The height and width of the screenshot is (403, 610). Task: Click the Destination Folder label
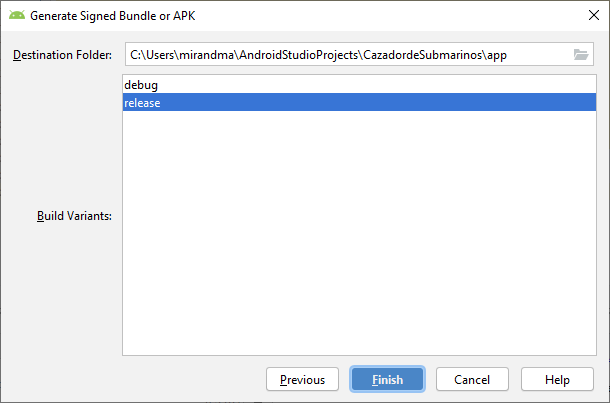62,55
